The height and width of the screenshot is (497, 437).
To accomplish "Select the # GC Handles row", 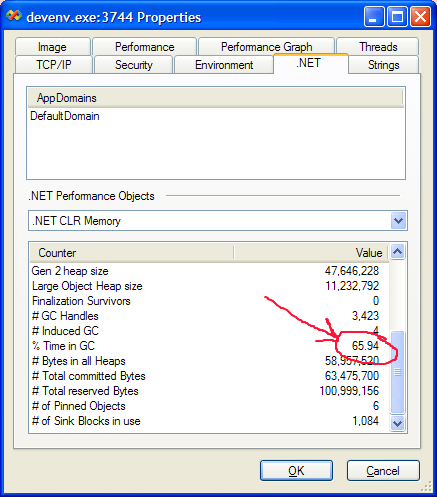I will (x=209, y=316).
